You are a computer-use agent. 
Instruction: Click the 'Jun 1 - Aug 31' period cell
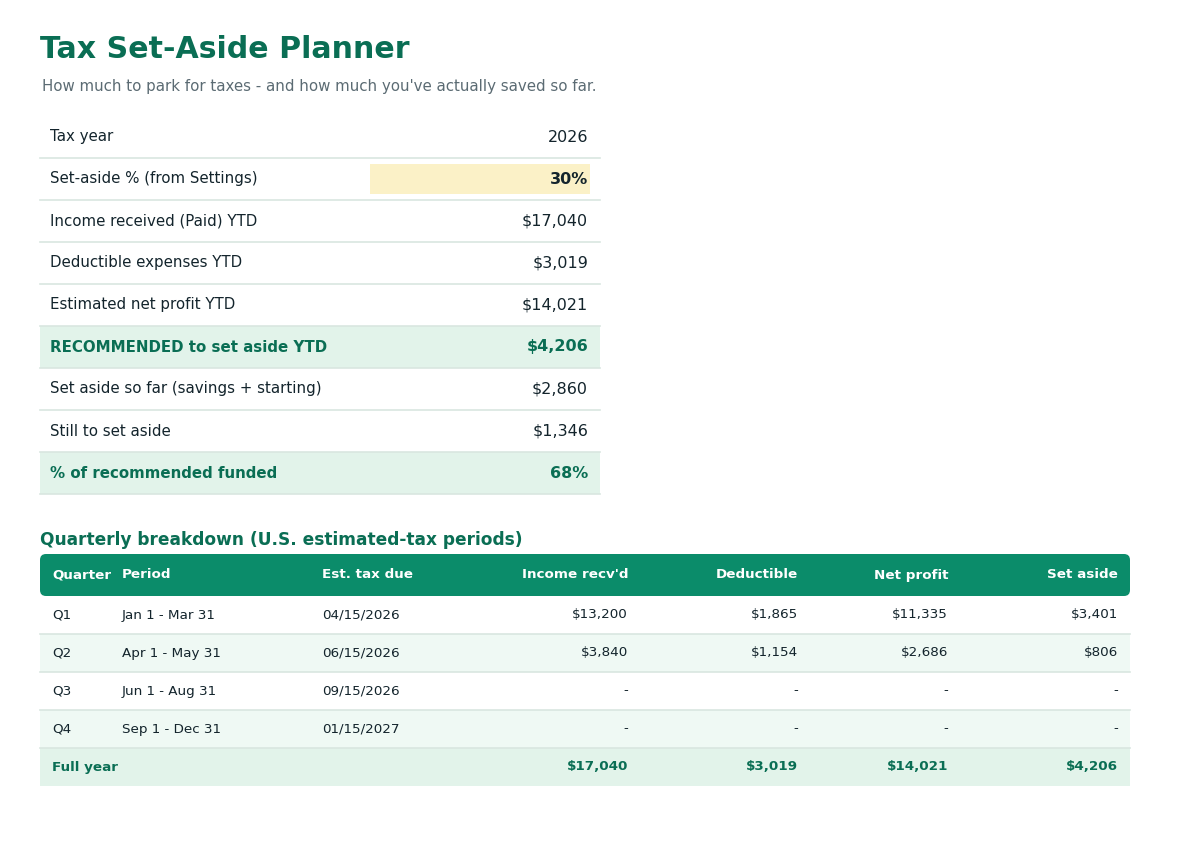[168, 691]
